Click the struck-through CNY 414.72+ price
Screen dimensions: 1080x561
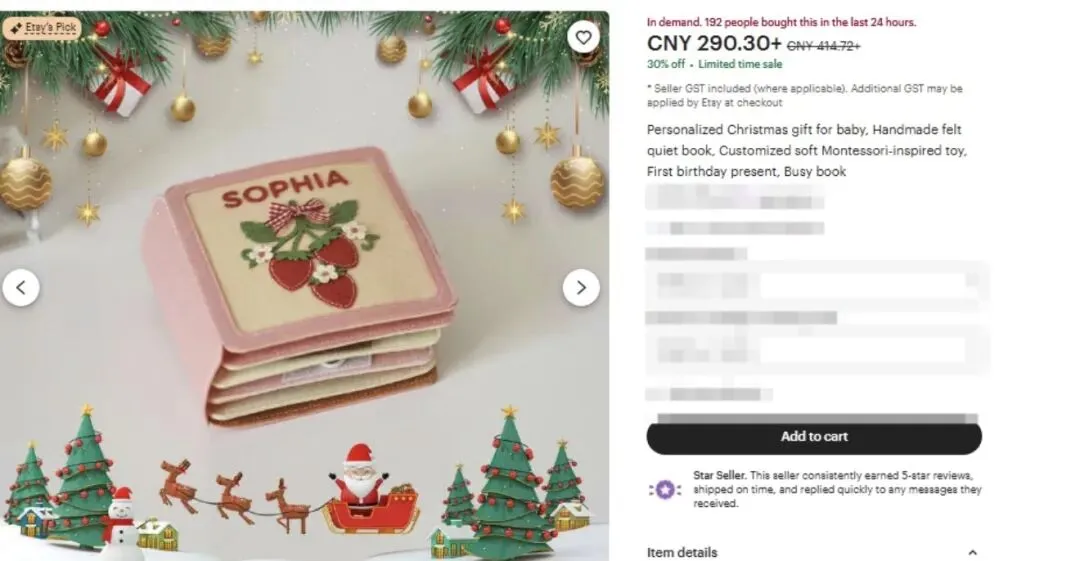(824, 46)
